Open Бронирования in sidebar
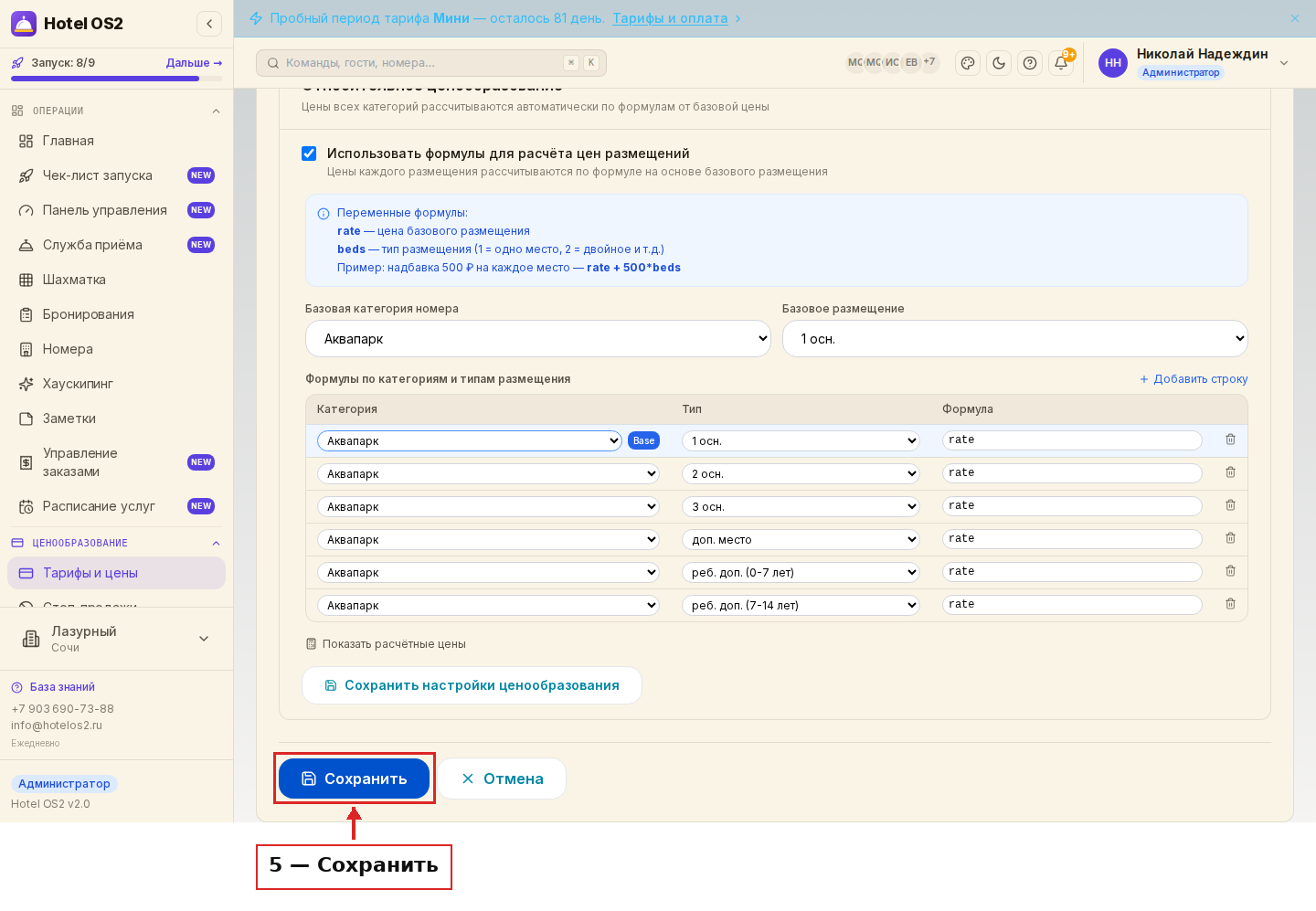The image size is (1316, 911). click(116, 314)
